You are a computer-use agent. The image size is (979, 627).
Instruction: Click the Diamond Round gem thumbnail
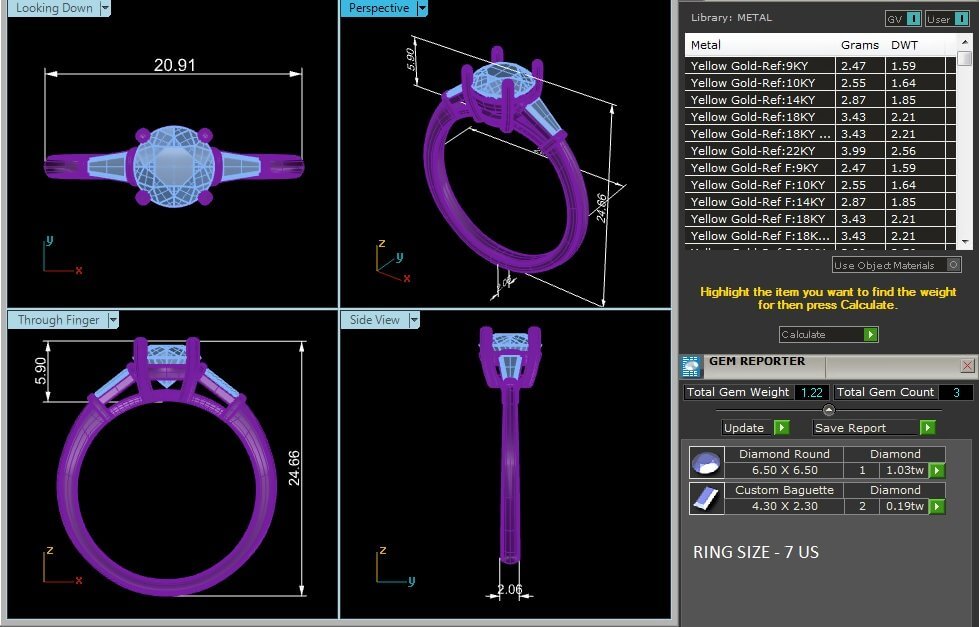[707, 463]
